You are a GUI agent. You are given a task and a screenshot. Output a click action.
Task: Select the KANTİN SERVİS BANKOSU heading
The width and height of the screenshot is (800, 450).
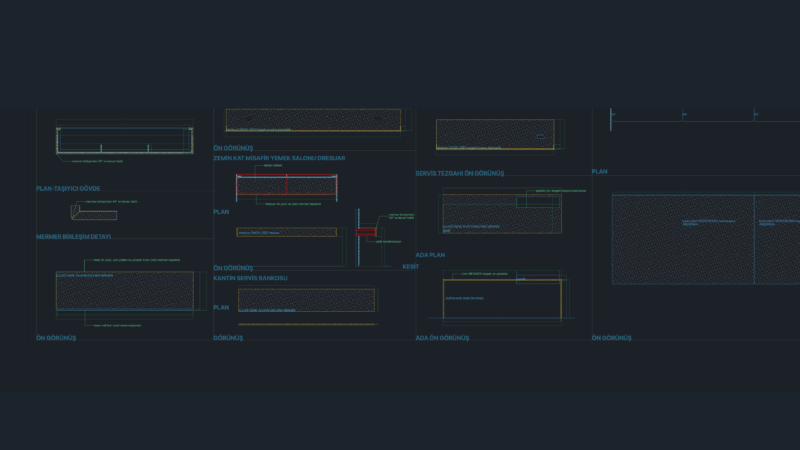pos(250,278)
